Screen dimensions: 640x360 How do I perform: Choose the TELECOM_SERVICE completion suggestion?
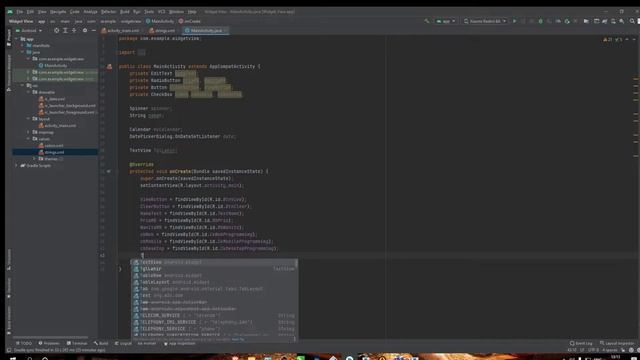click(x=214, y=316)
